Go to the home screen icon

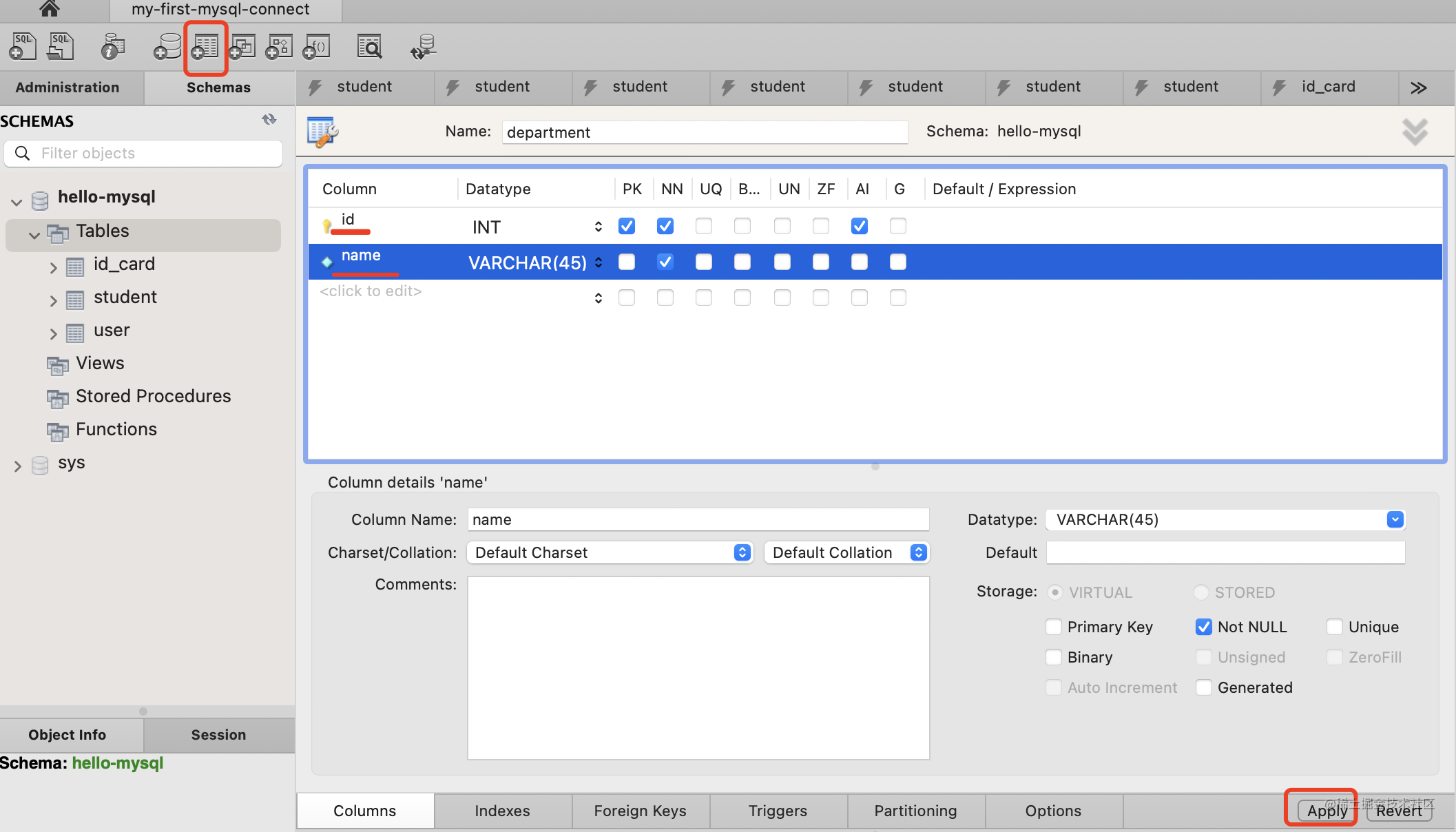click(49, 9)
